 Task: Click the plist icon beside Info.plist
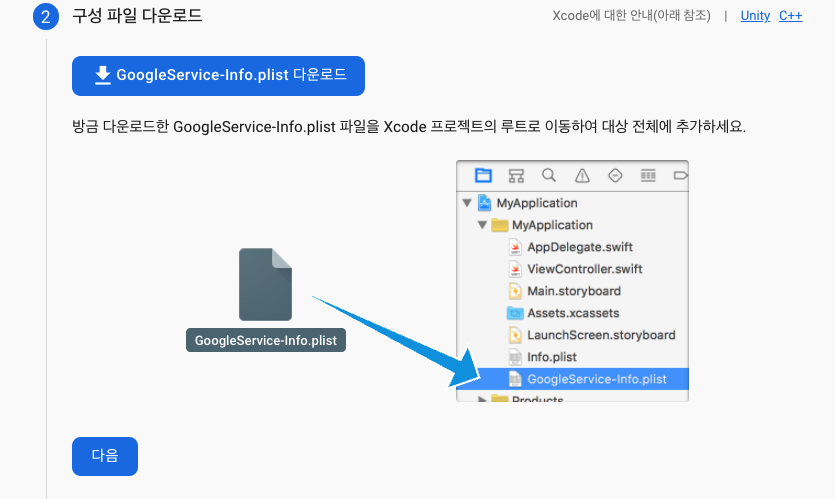tap(515, 357)
